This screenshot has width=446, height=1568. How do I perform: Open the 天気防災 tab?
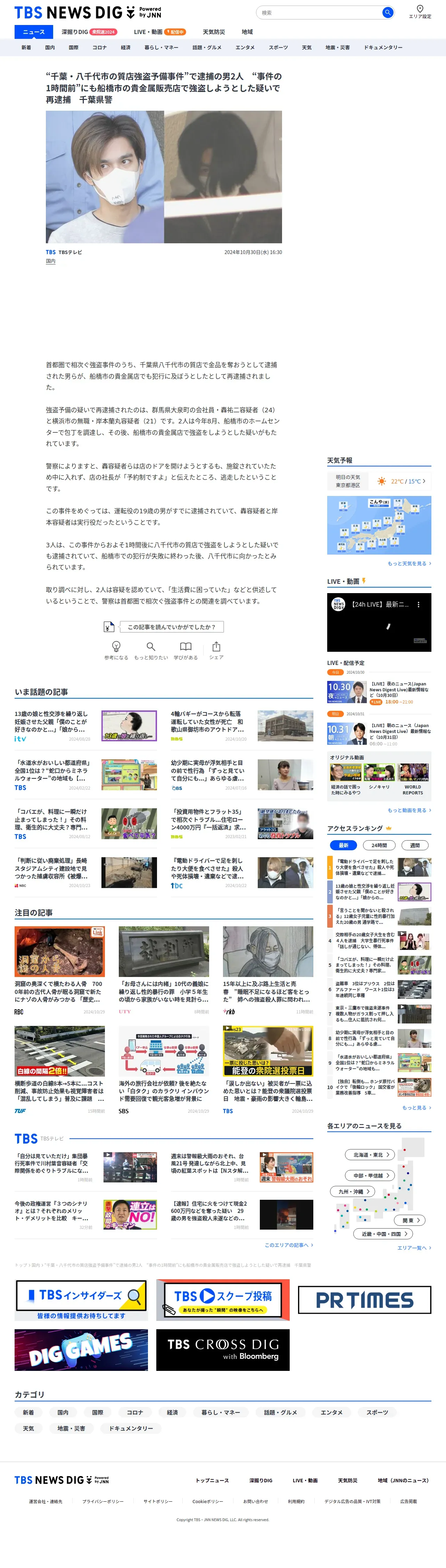pyautogui.click(x=213, y=32)
